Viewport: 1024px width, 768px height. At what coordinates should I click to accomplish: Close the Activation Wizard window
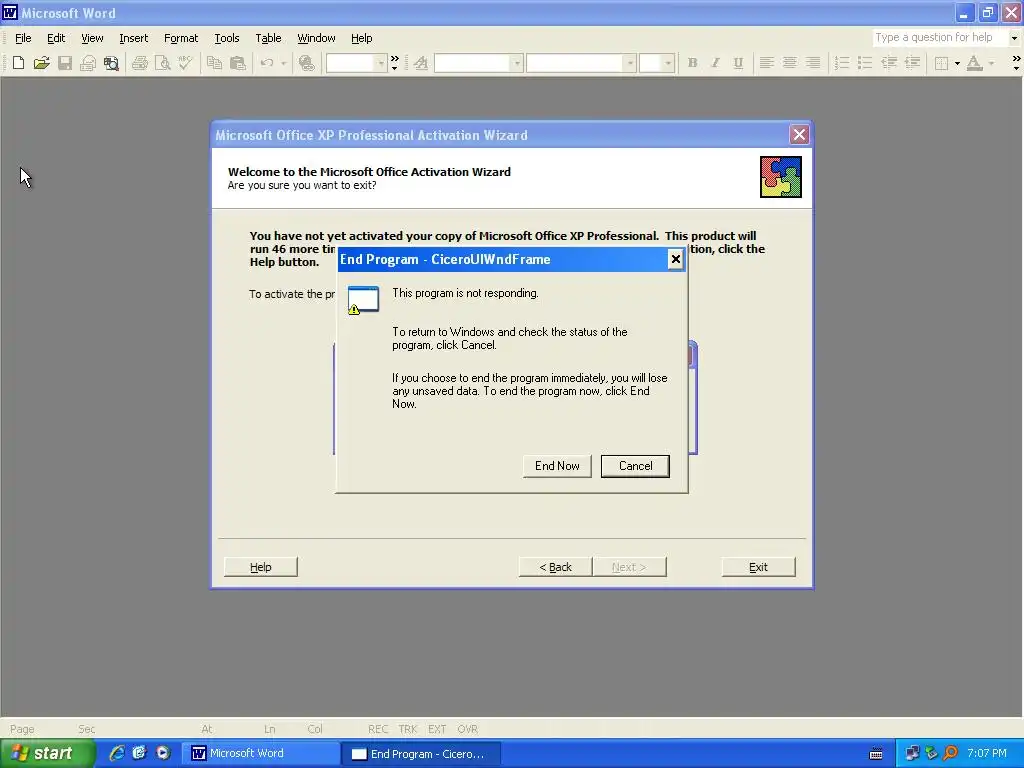799,135
